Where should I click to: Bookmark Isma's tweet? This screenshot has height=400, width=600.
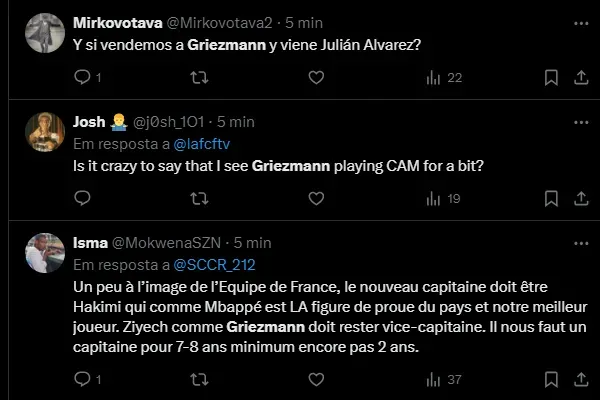[550, 379]
